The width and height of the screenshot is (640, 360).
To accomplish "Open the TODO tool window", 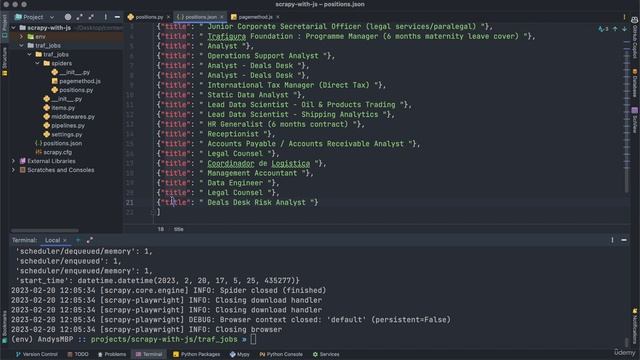I will click(x=78, y=354).
